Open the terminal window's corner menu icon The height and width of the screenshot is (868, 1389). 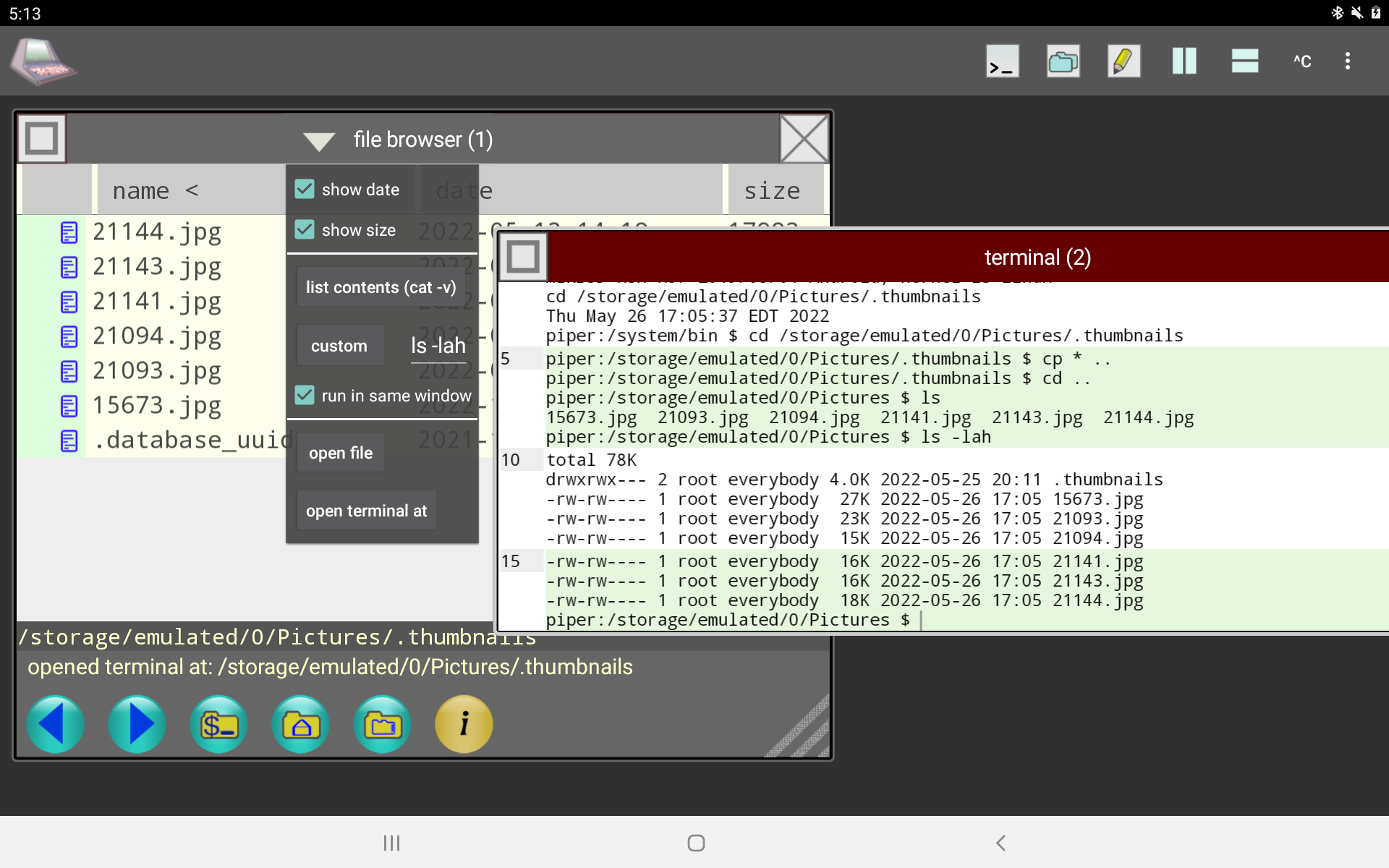522,256
